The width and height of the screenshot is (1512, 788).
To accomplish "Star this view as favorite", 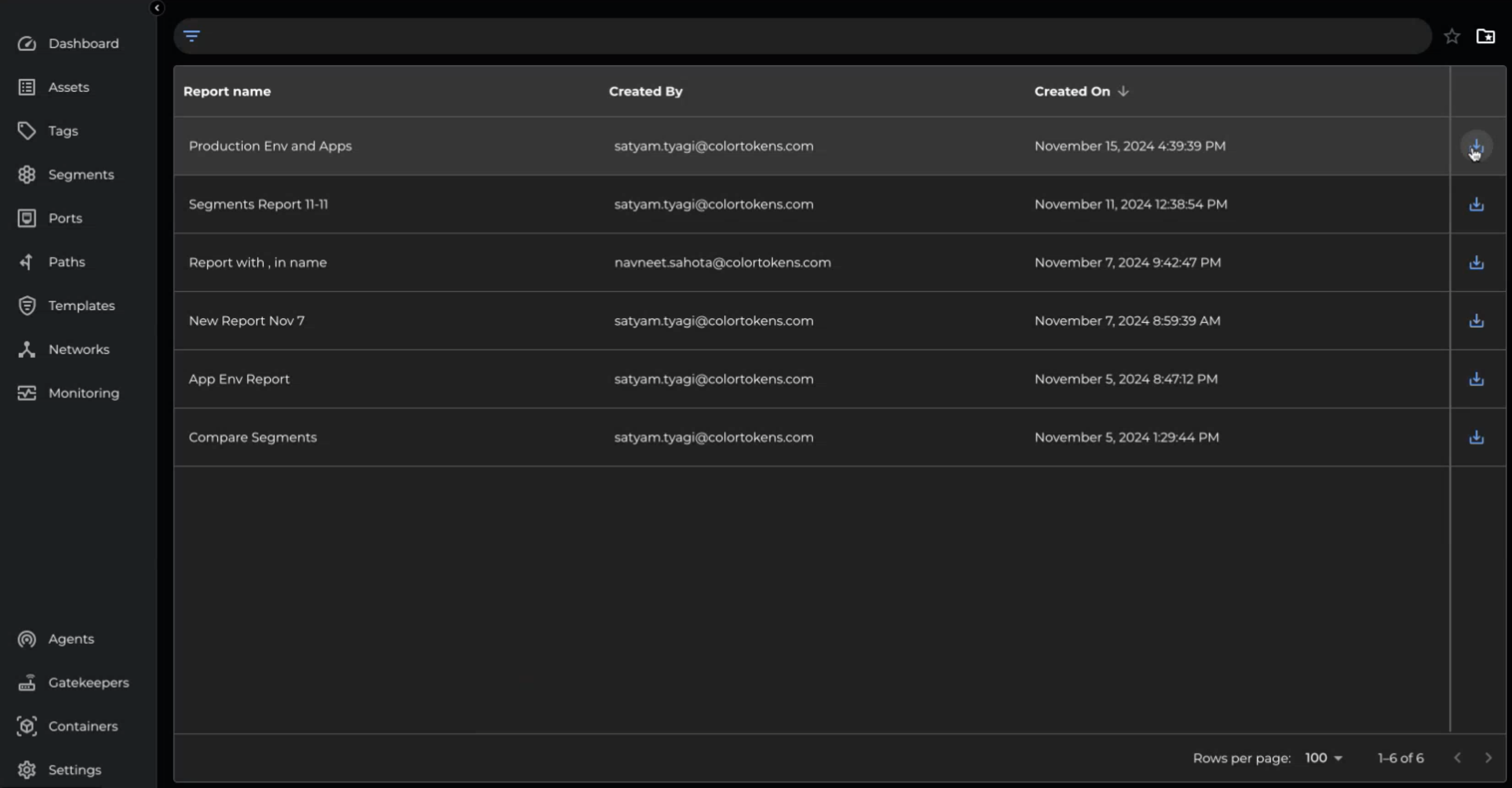I will click(1452, 36).
